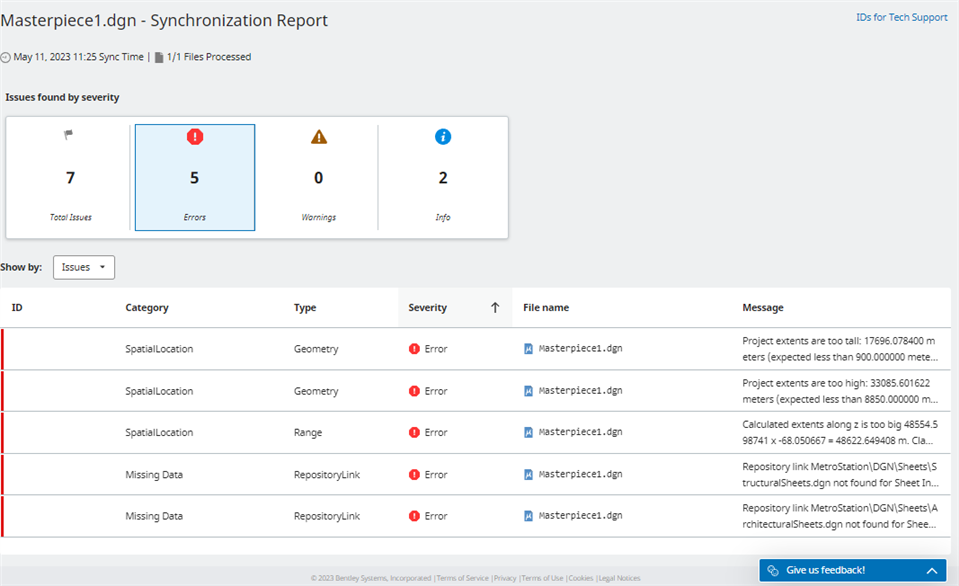959x586 pixels.
Task: Click the sort arrow on the Severity column
Action: coord(495,307)
